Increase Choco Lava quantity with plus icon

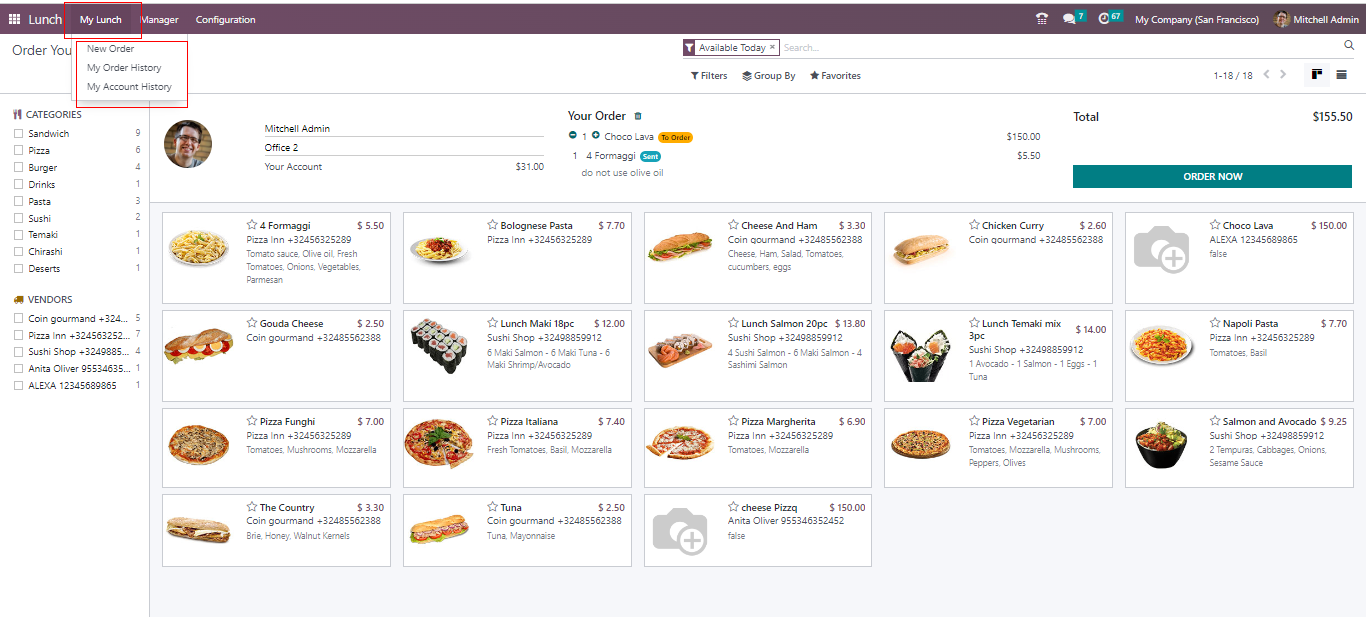click(596, 136)
